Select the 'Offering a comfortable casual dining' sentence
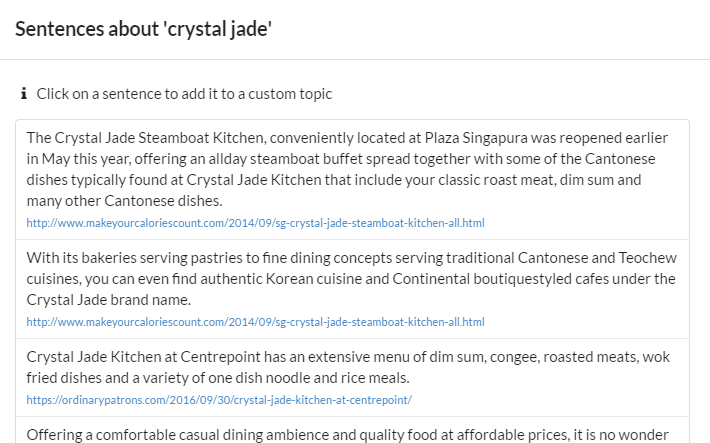The height and width of the screenshot is (443, 710). tap(352, 430)
